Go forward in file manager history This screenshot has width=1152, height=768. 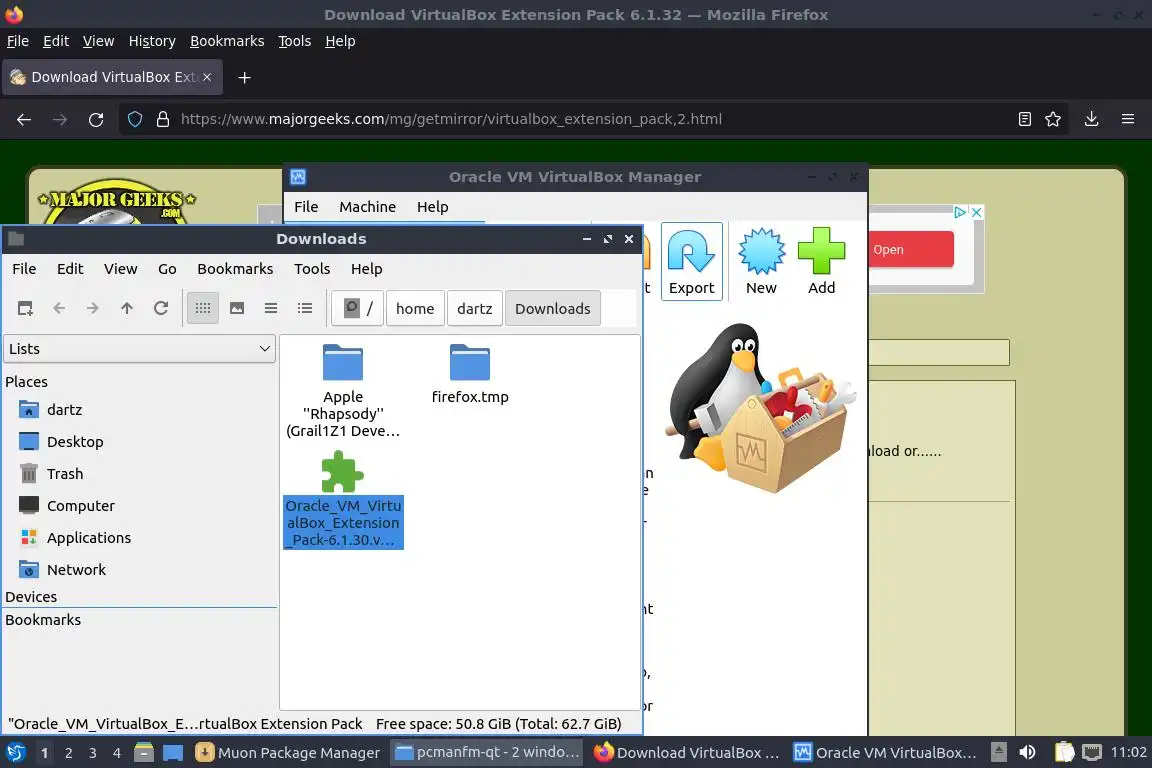coord(93,309)
